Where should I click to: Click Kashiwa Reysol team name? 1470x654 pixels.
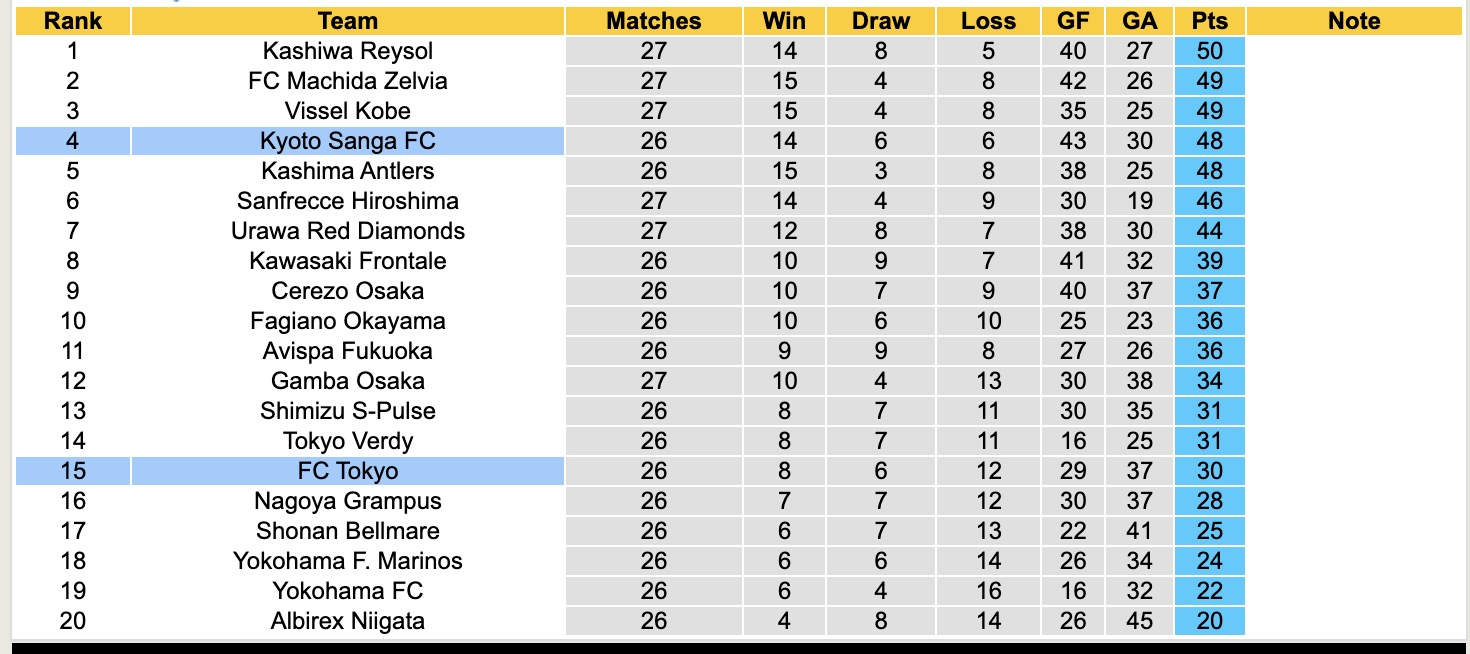point(347,51)
